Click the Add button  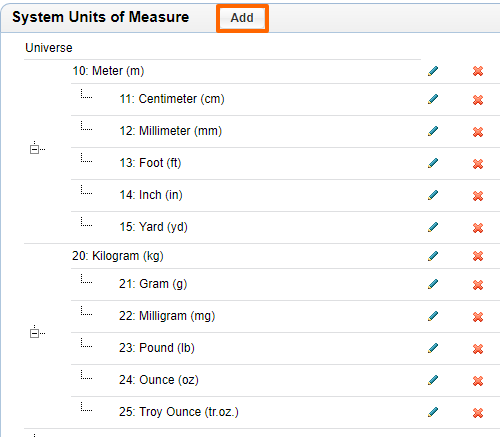(242, 18)
